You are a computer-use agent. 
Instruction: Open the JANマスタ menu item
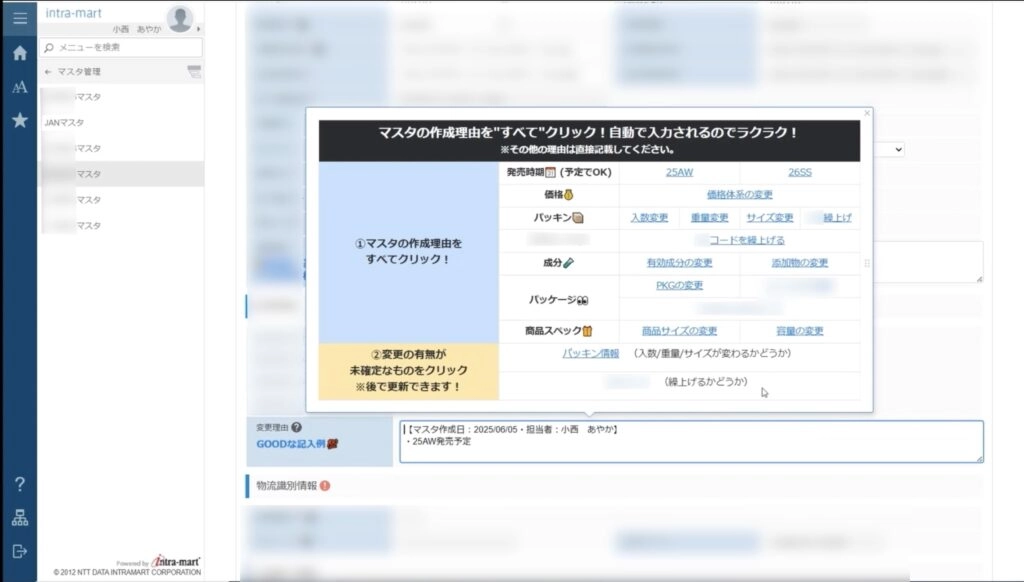64,123
